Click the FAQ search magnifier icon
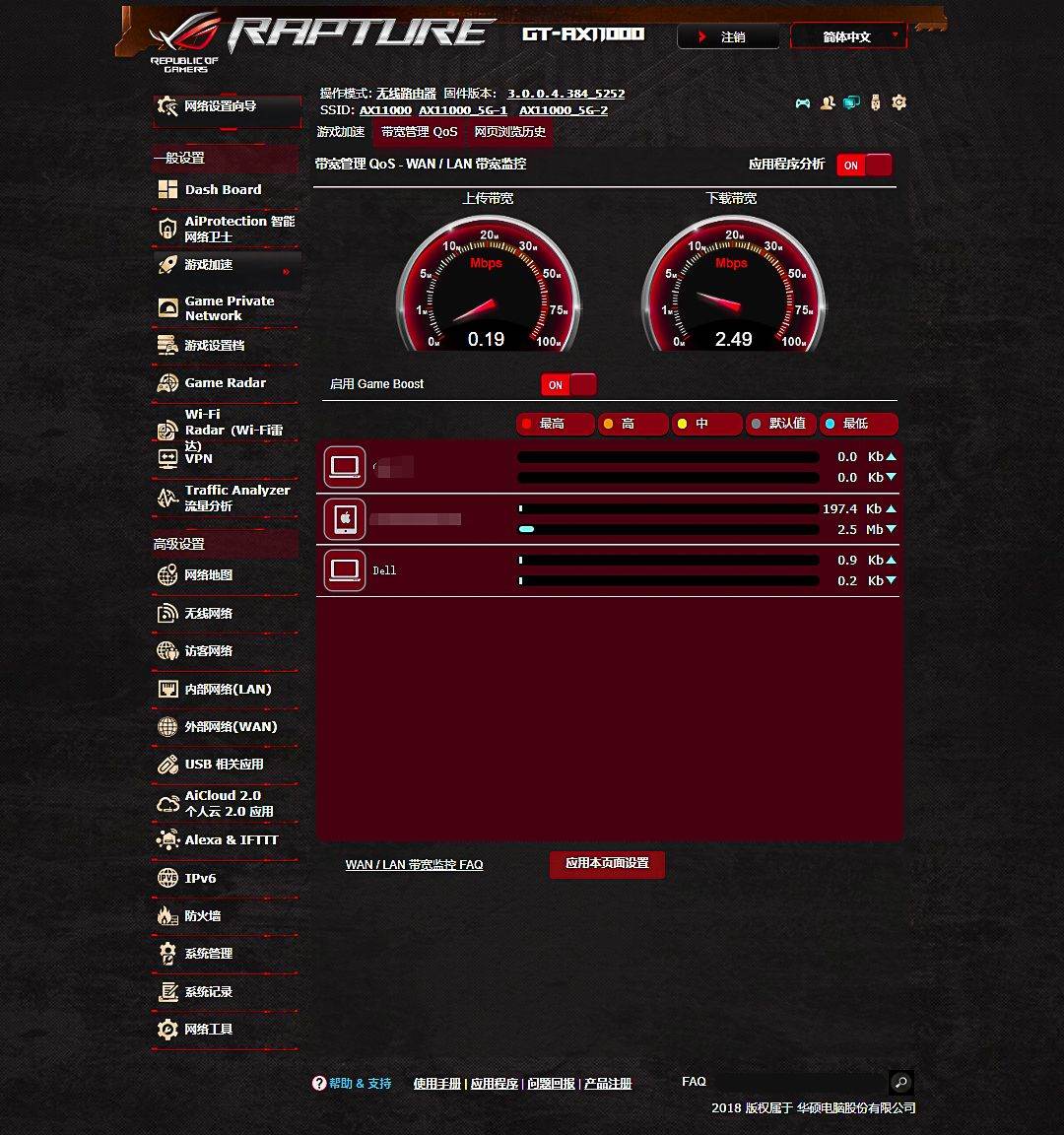 [x=901, y=1082]
